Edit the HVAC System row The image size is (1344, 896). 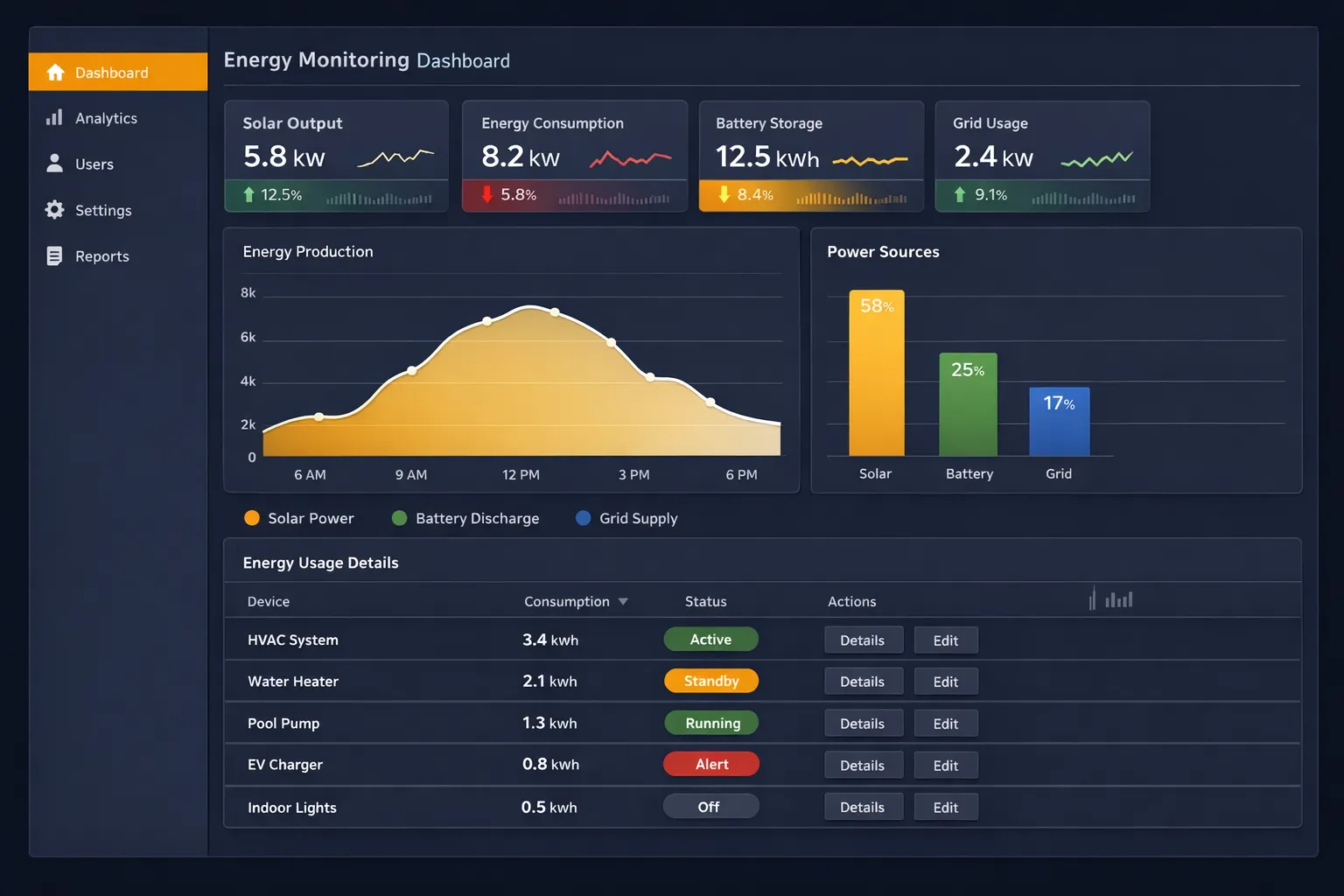(x=946, y=640)
